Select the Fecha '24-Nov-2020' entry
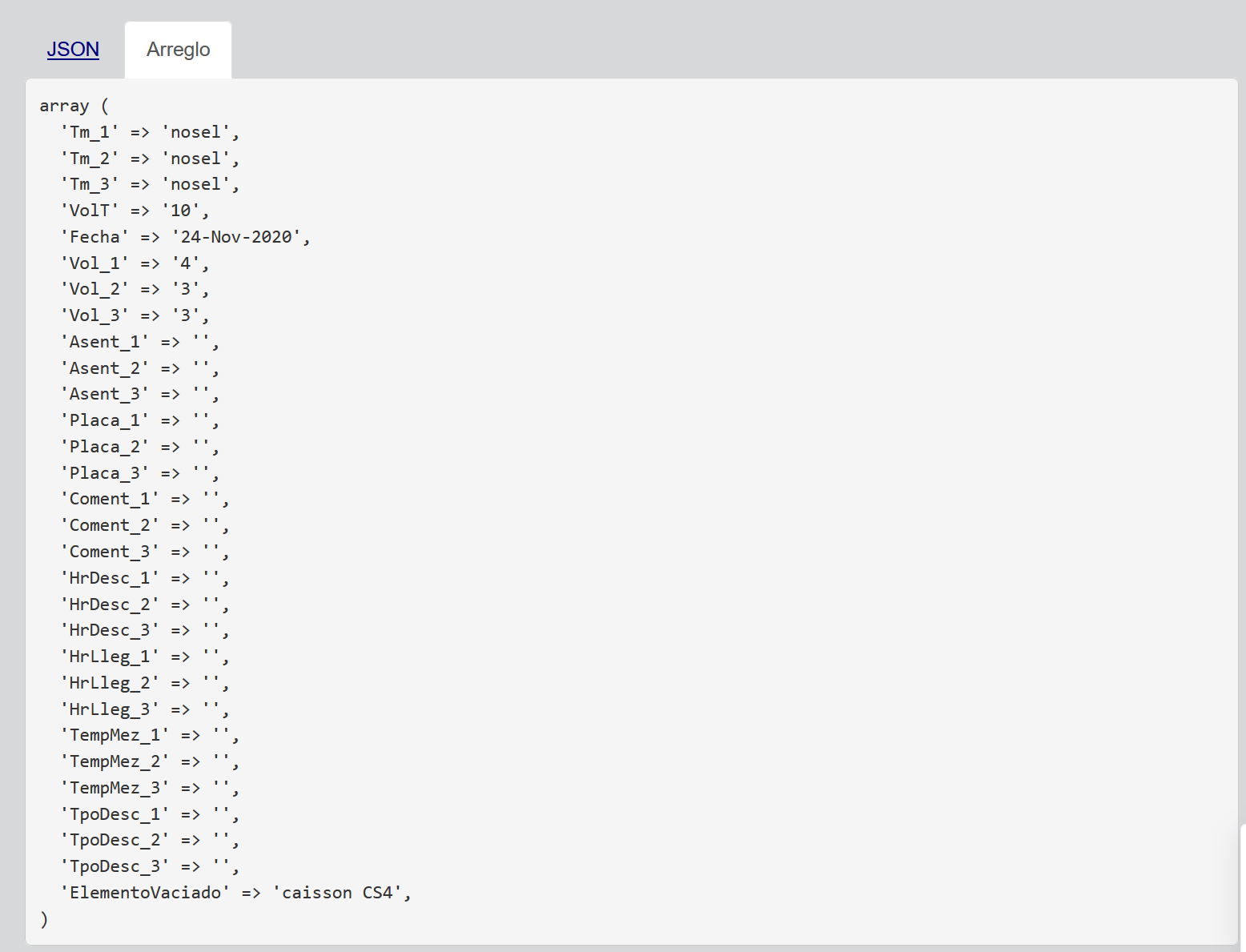The width and height of the screenshot is (1246, 952). coord(185,237)
